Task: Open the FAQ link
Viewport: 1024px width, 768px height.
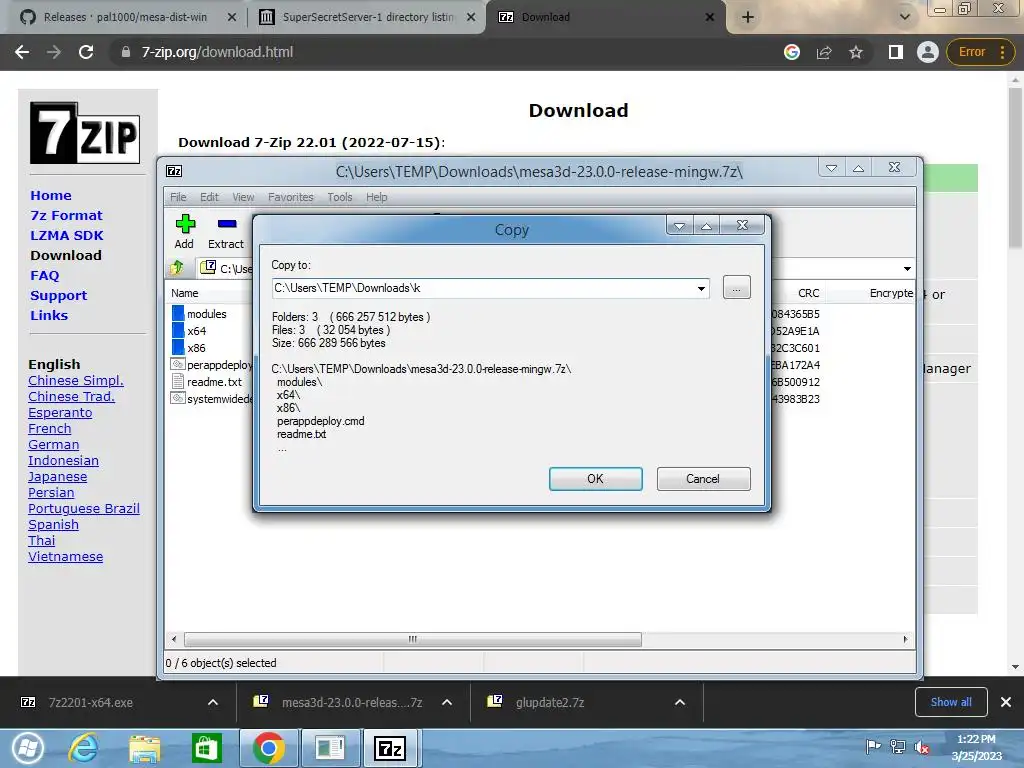Action: [x=44, y=276]
